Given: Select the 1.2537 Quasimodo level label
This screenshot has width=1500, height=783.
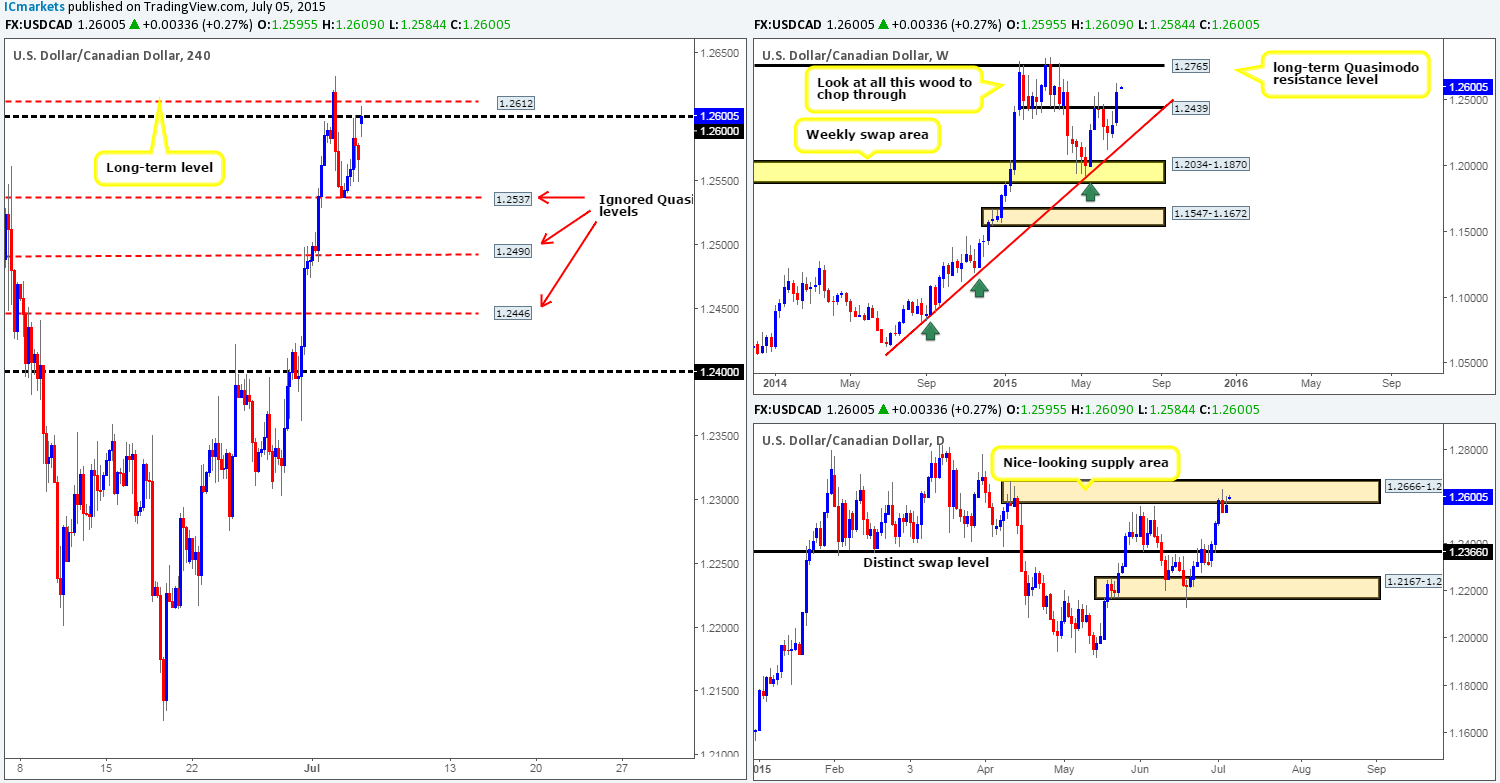Looking at the screenshot, I should [x=515, y=198].
